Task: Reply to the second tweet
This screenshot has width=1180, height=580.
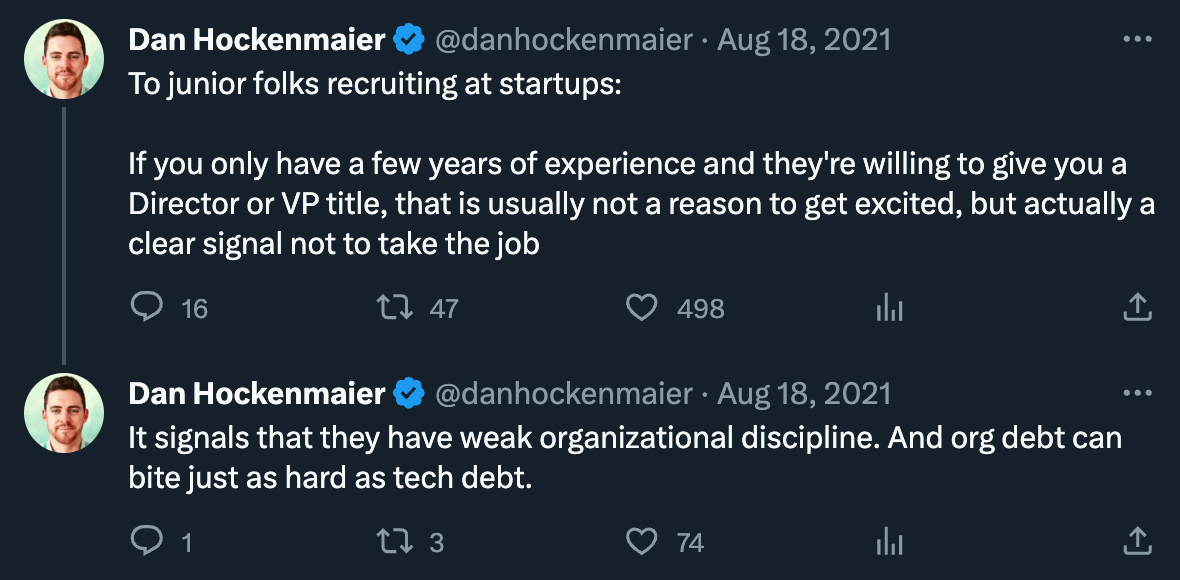Action: click(x=148, y=542)
